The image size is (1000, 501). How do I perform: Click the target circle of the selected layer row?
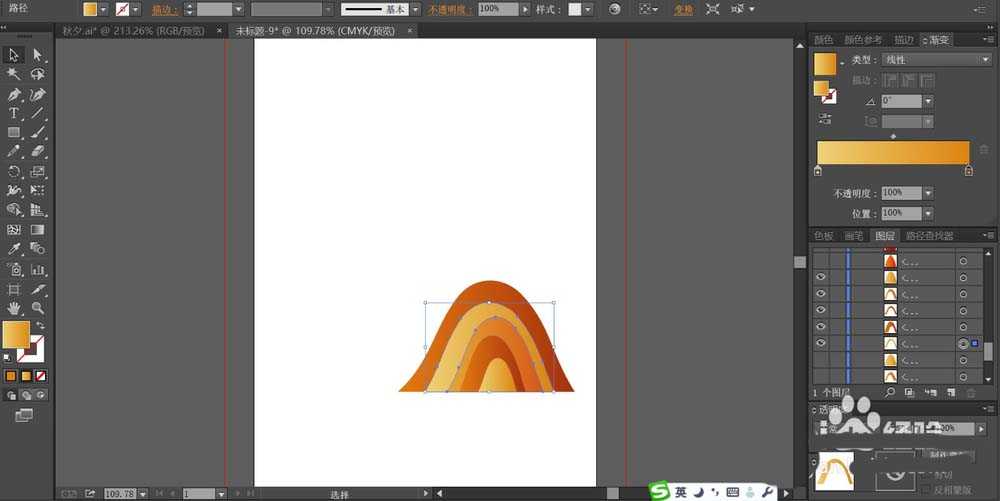(x=963, y=343)
